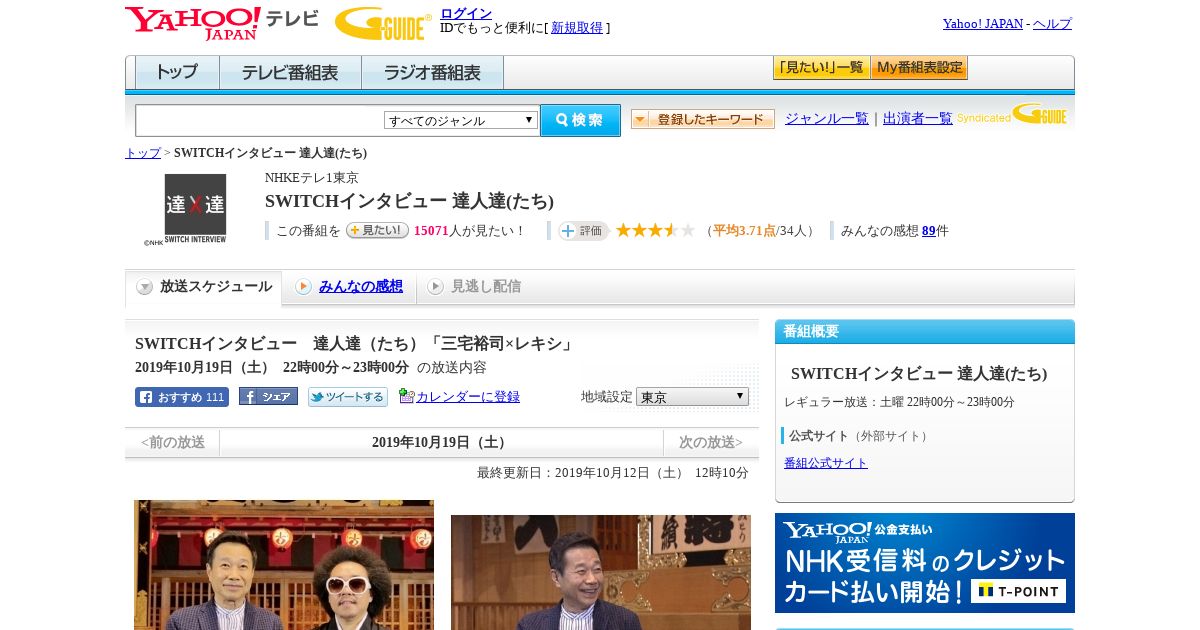Switch to the トップ tab
The width and height of the screenshot is (1200, 630).
[177, 73]
